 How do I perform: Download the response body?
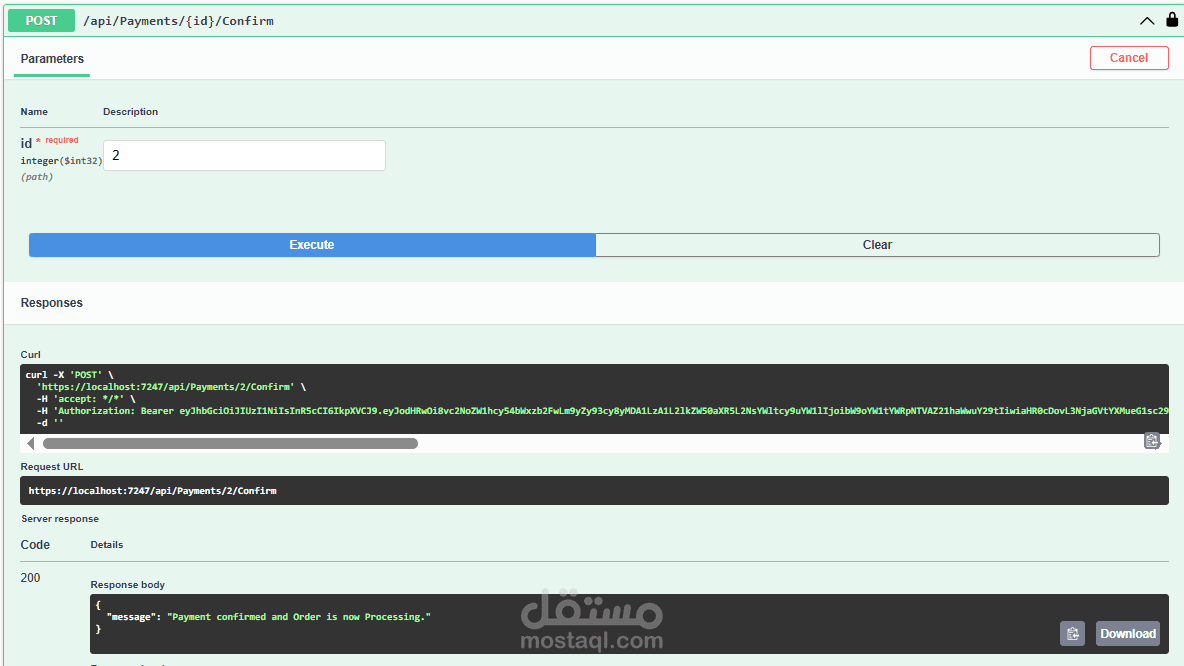click(1127, 634)
